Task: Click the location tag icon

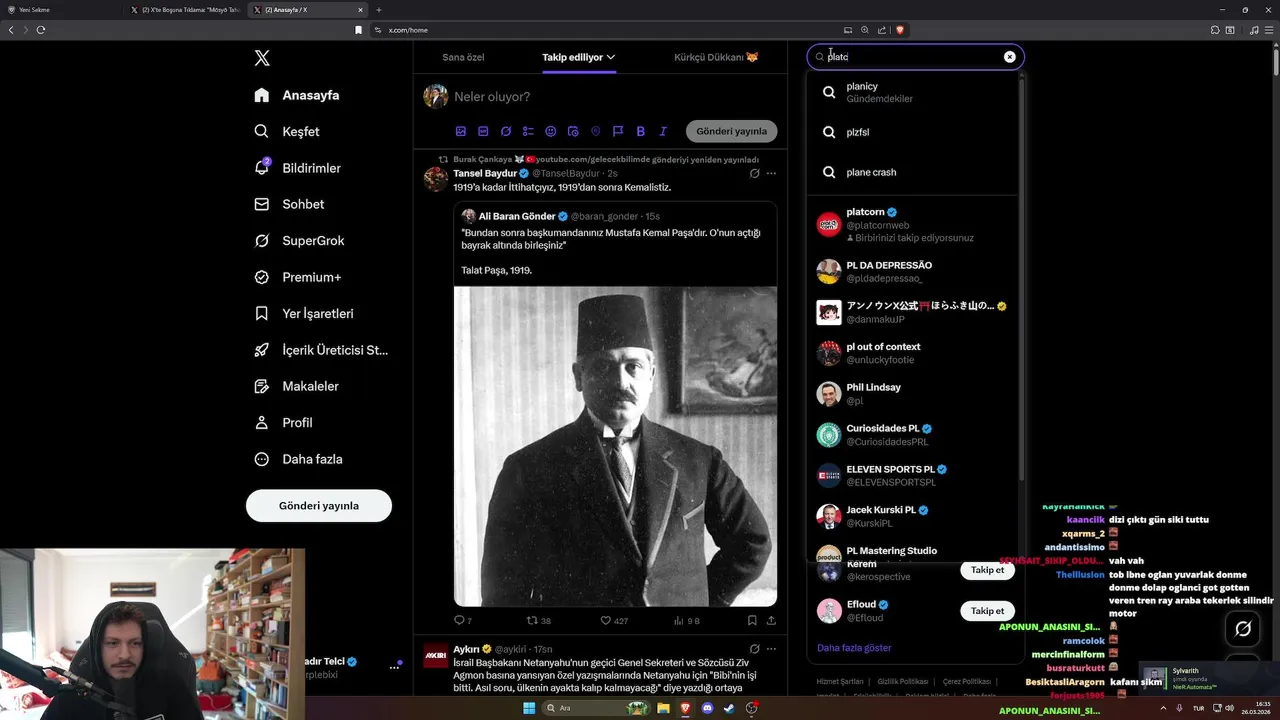Action: 596,131
